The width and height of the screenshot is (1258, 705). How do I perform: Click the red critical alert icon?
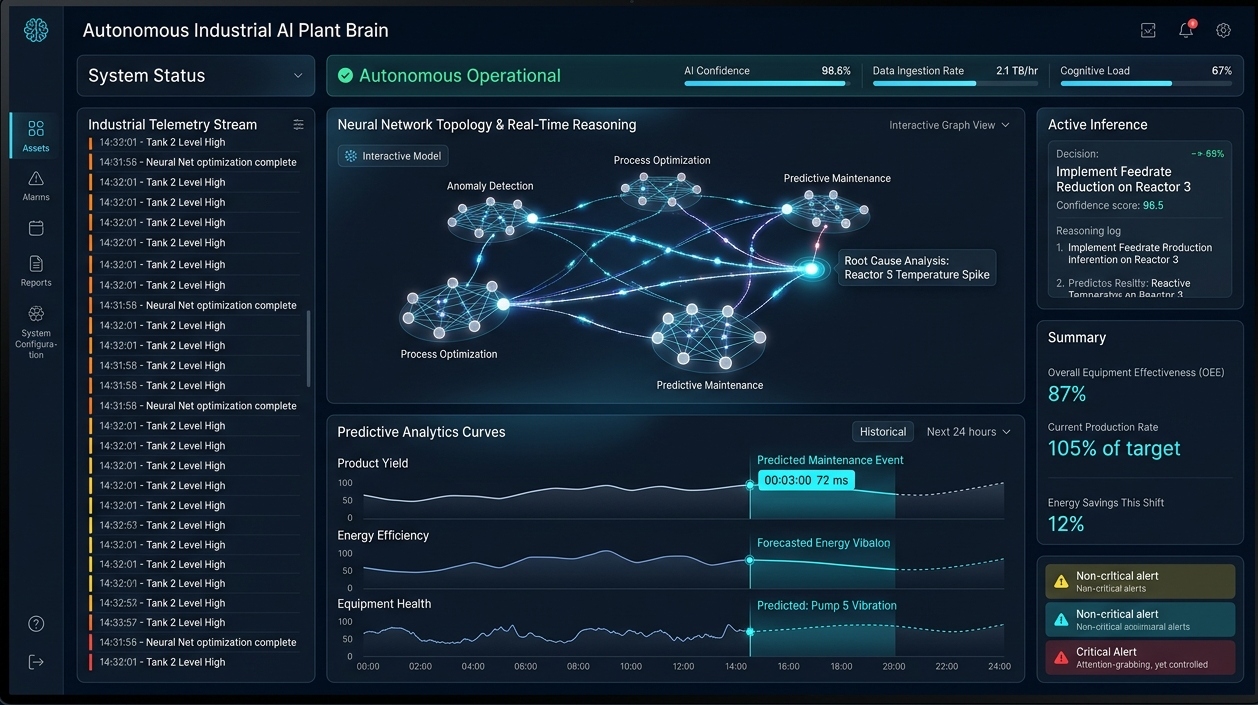point(1061,658)
